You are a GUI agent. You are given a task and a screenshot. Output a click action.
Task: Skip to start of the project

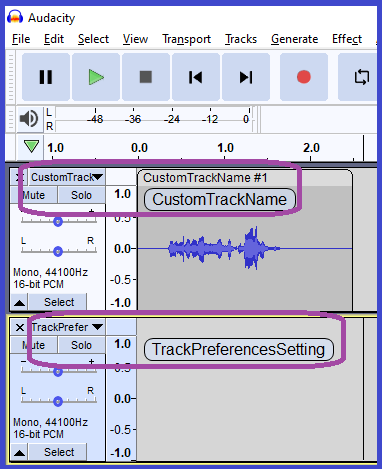pyautogui.click(x=196, y=77)
